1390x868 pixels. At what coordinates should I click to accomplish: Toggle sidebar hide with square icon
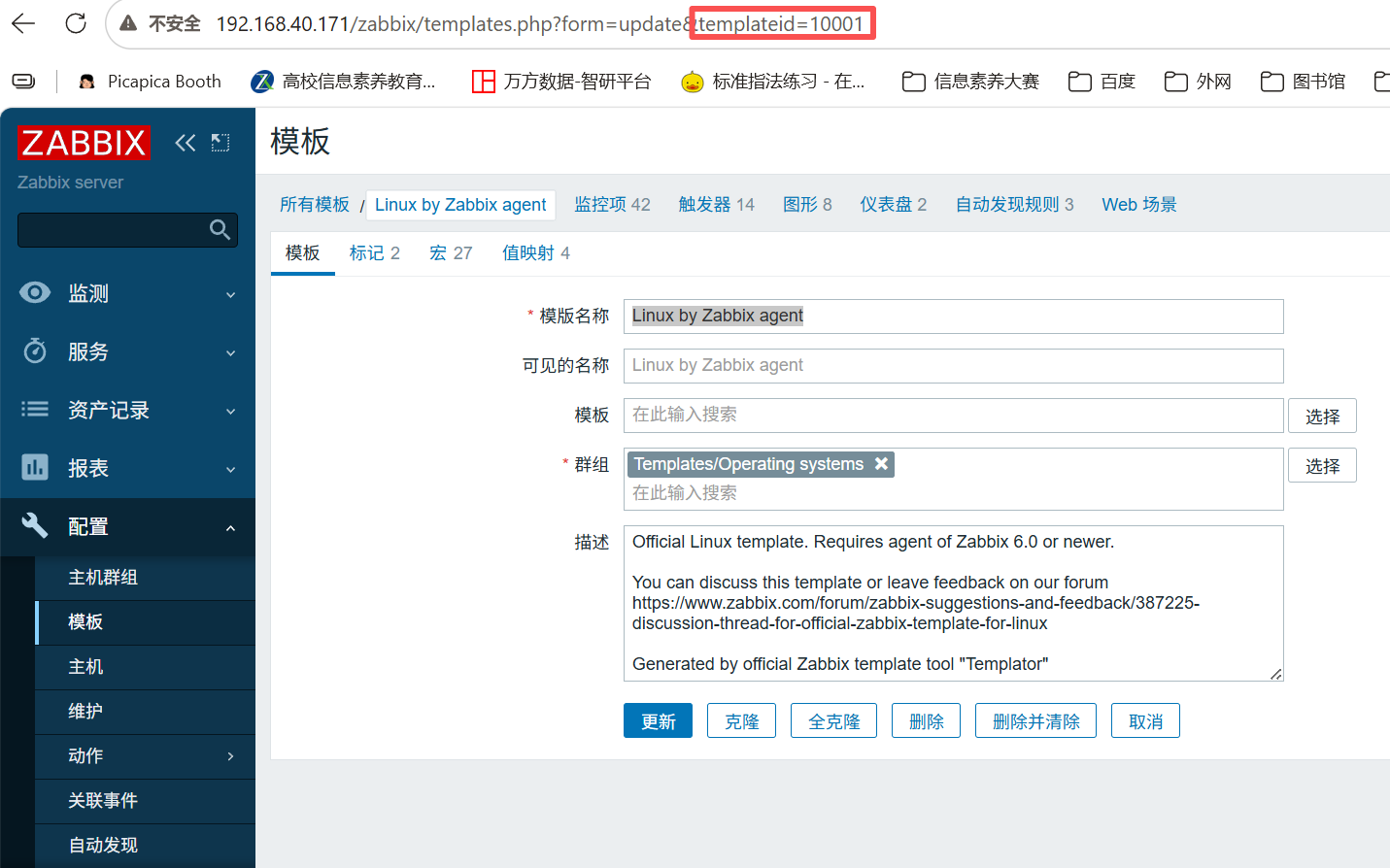[220, 143]
